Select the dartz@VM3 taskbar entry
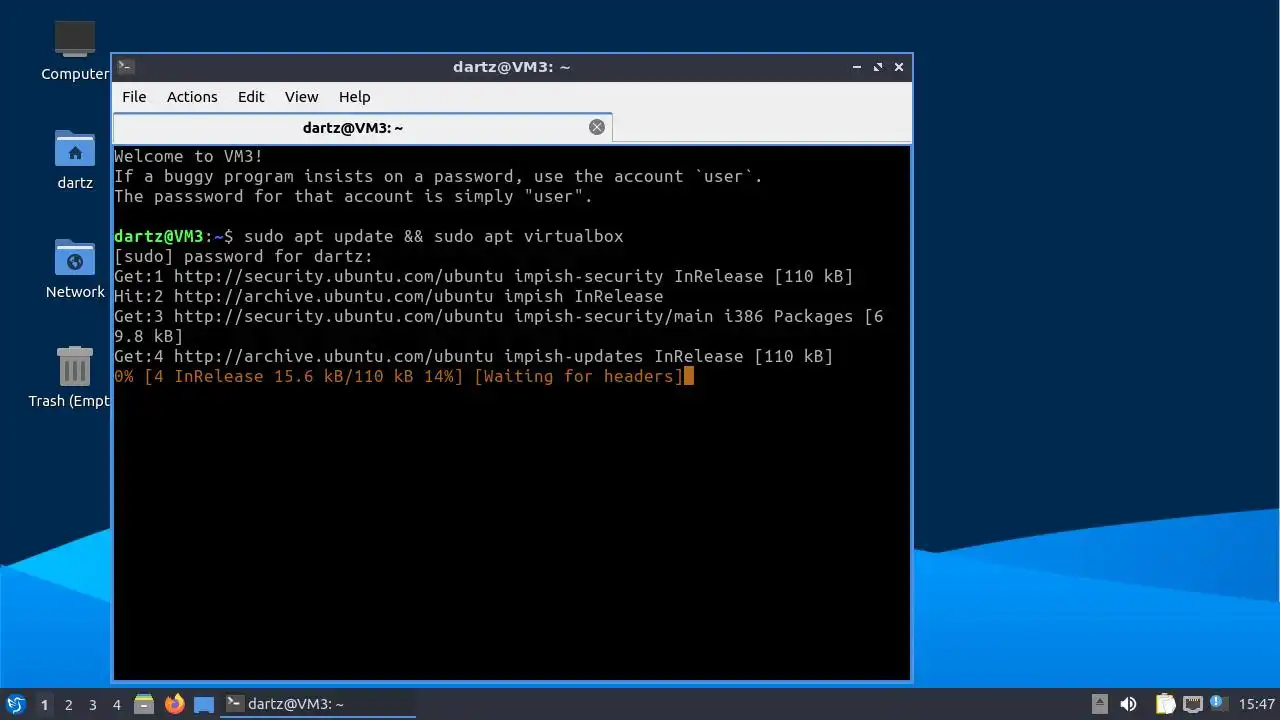Viewport: 1280px width, 720px height. (318, 704)
